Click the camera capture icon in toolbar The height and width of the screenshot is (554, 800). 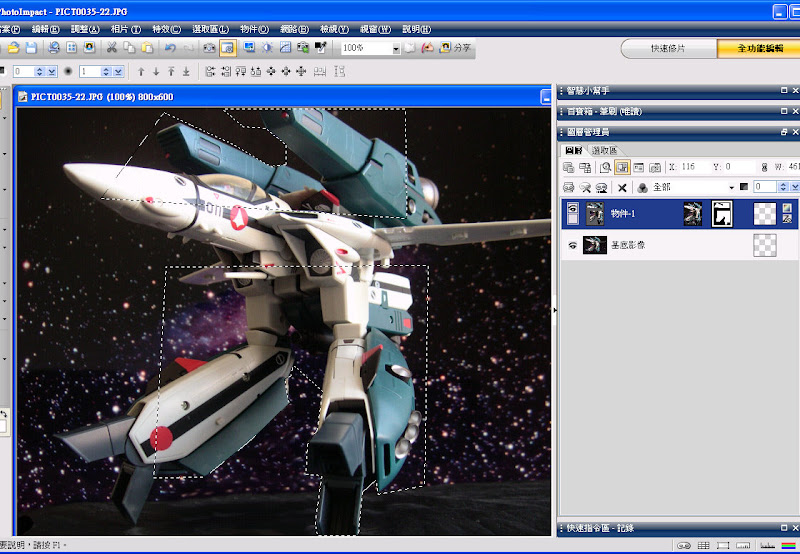click(209, 48)
